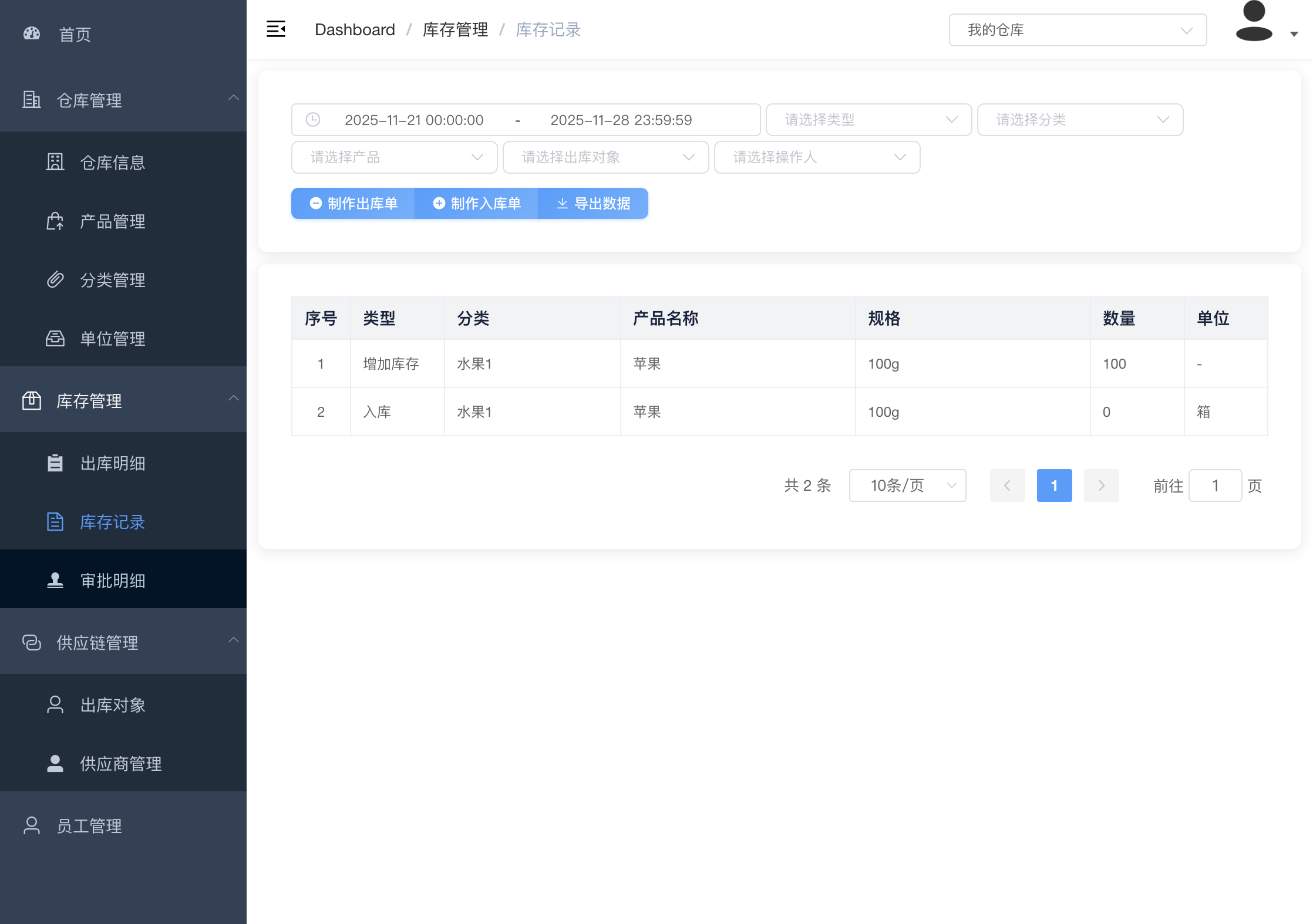Click the 导出数据 export button
The height and width of the screenshot is (924, 1313).
[593, 204]
